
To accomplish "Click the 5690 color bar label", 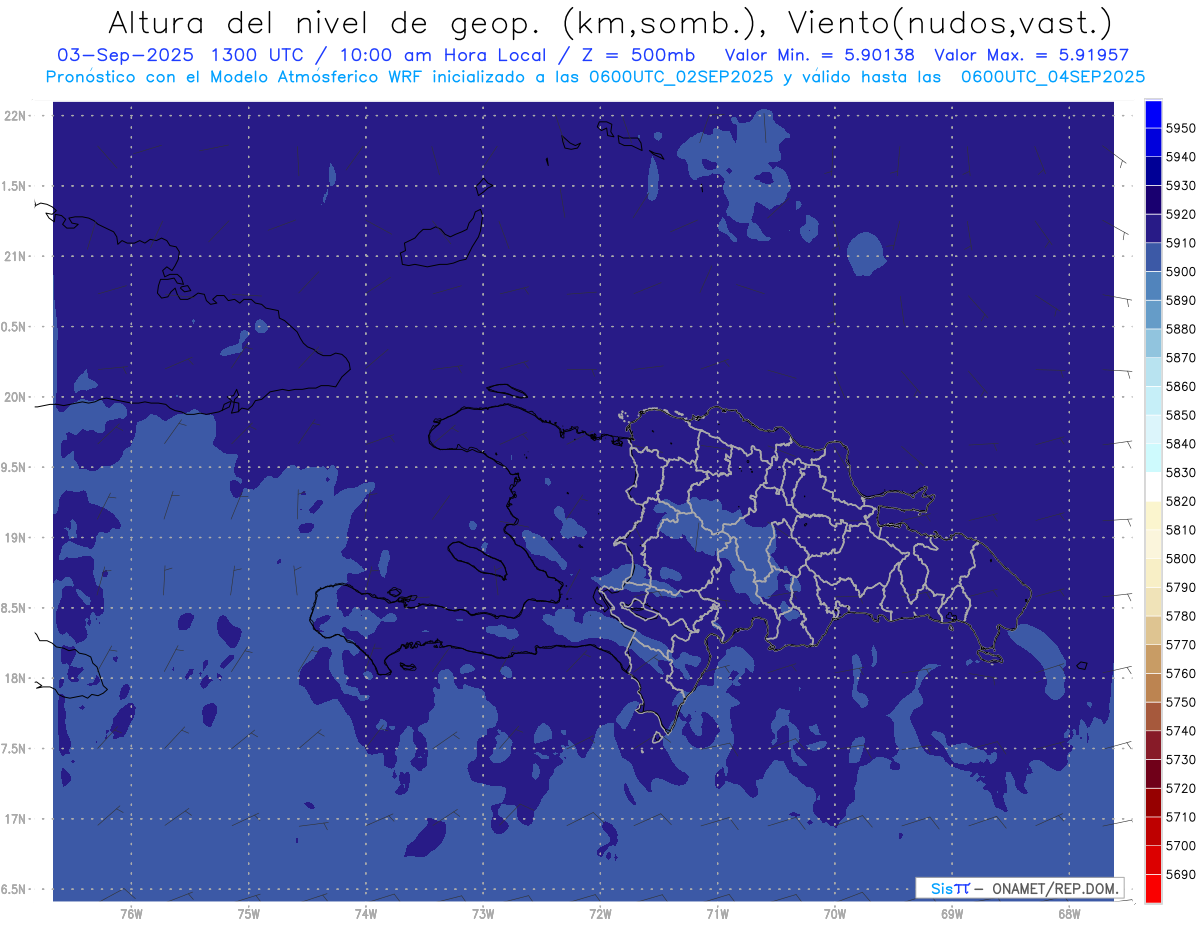I will 1181,874.
